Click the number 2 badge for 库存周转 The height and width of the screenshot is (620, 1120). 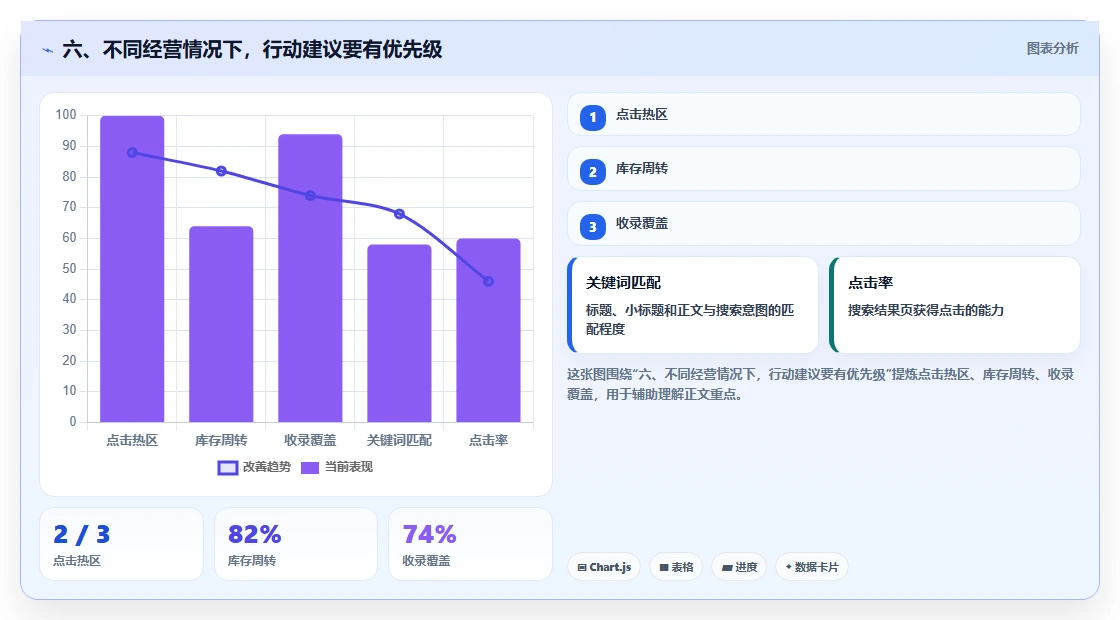pyautogui.click(x=592, y=172)
